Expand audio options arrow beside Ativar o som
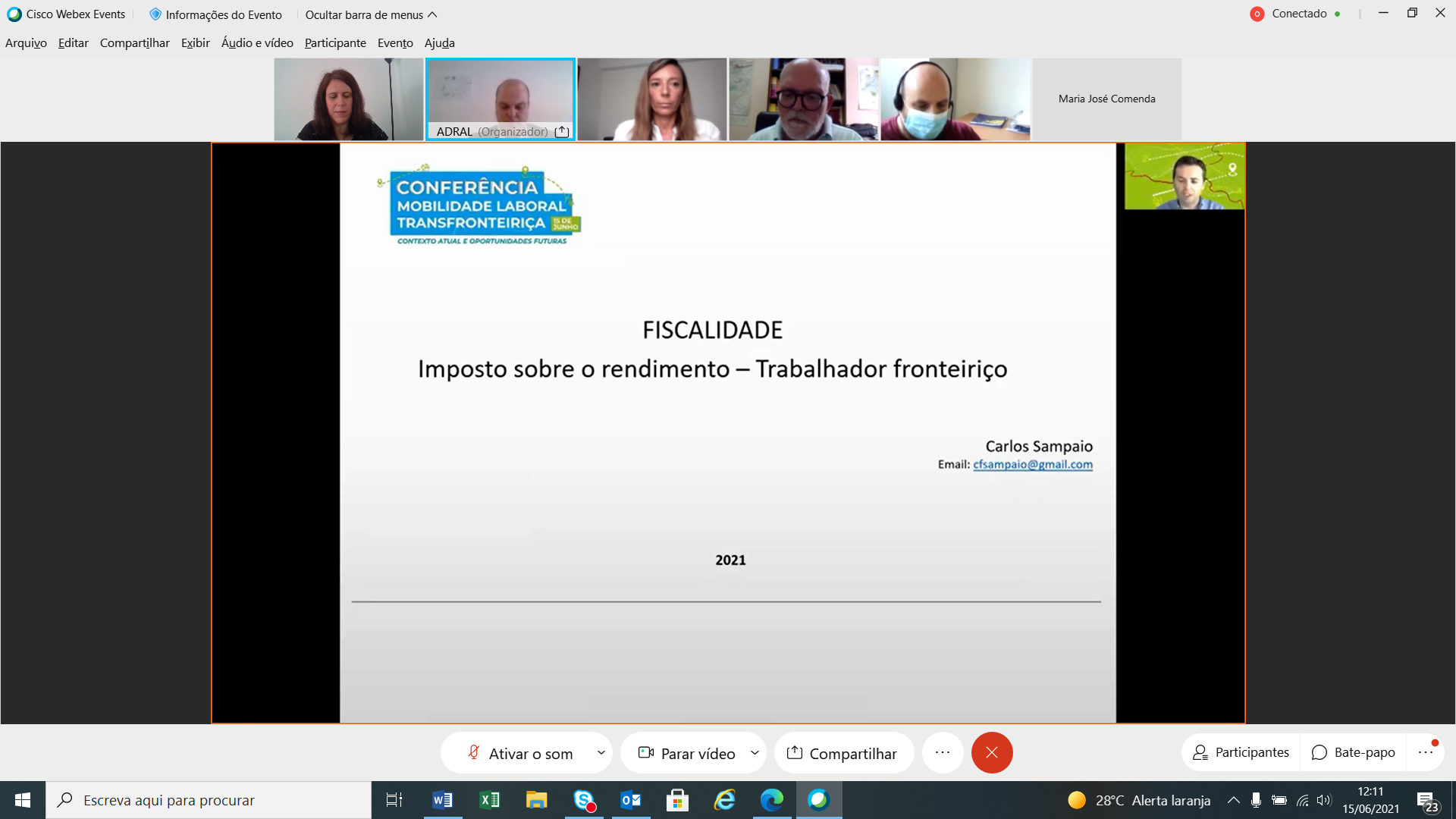The image size is (1456, 819). click(601, 753)
